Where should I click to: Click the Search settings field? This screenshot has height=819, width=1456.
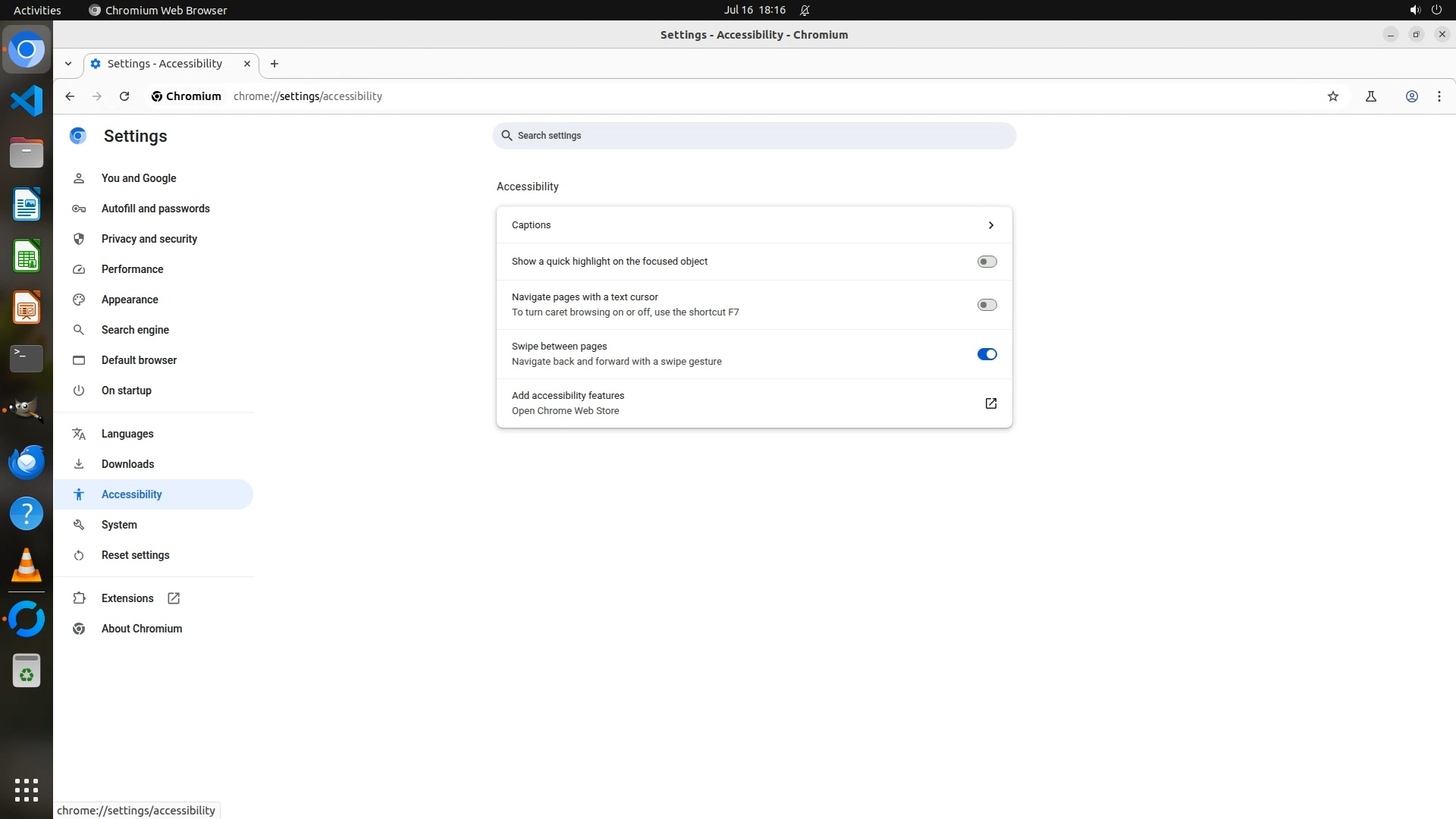pos(754,136)
